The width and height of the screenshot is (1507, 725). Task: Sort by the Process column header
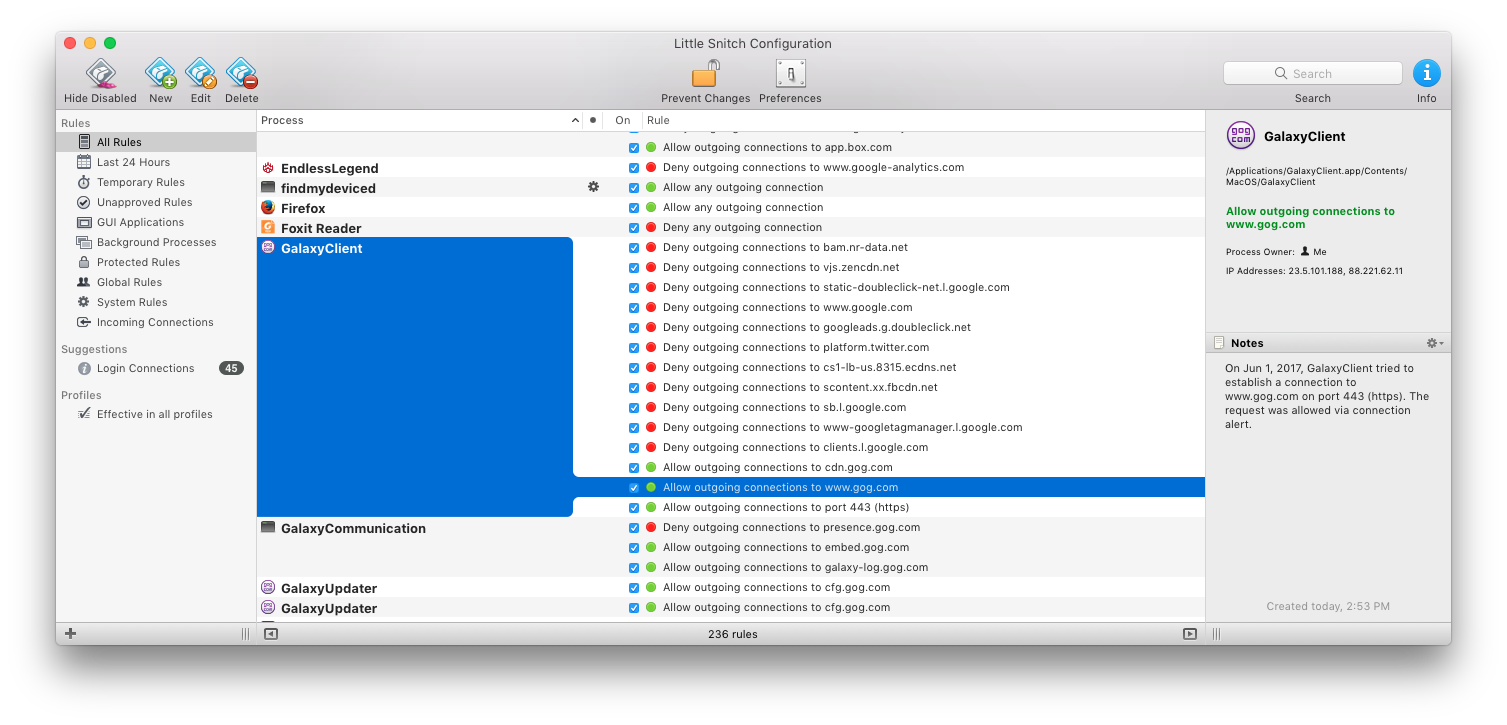[419, 120]
